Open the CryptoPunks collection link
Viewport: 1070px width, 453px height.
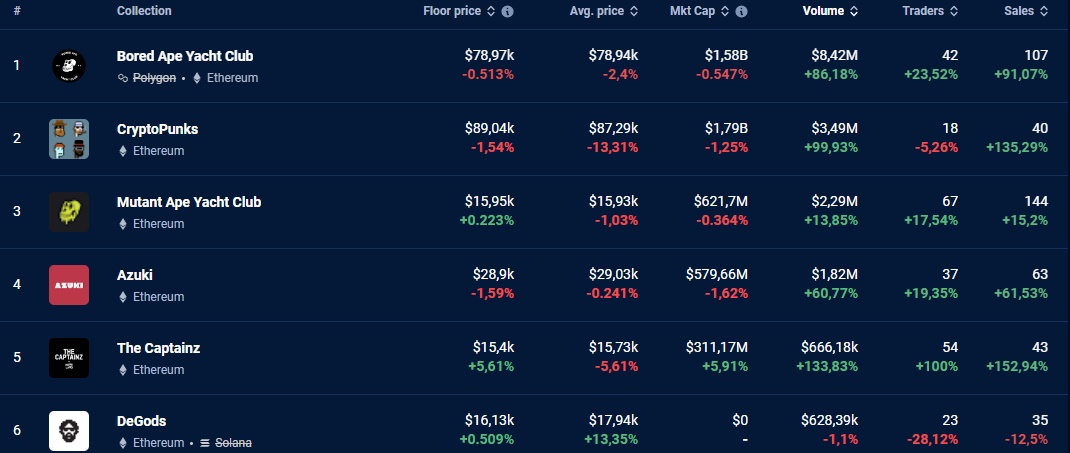(158, 129)
